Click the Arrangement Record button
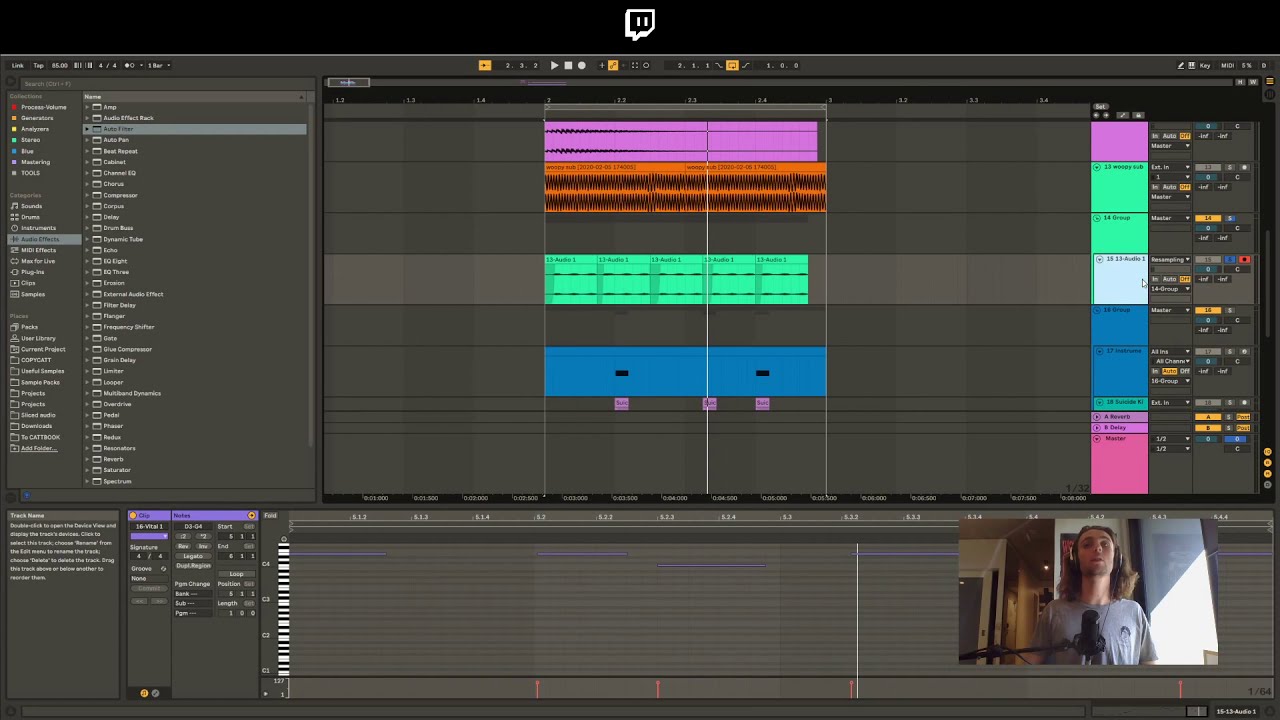The width and height of the screenshot is (1280, 720). pos(582,65)
